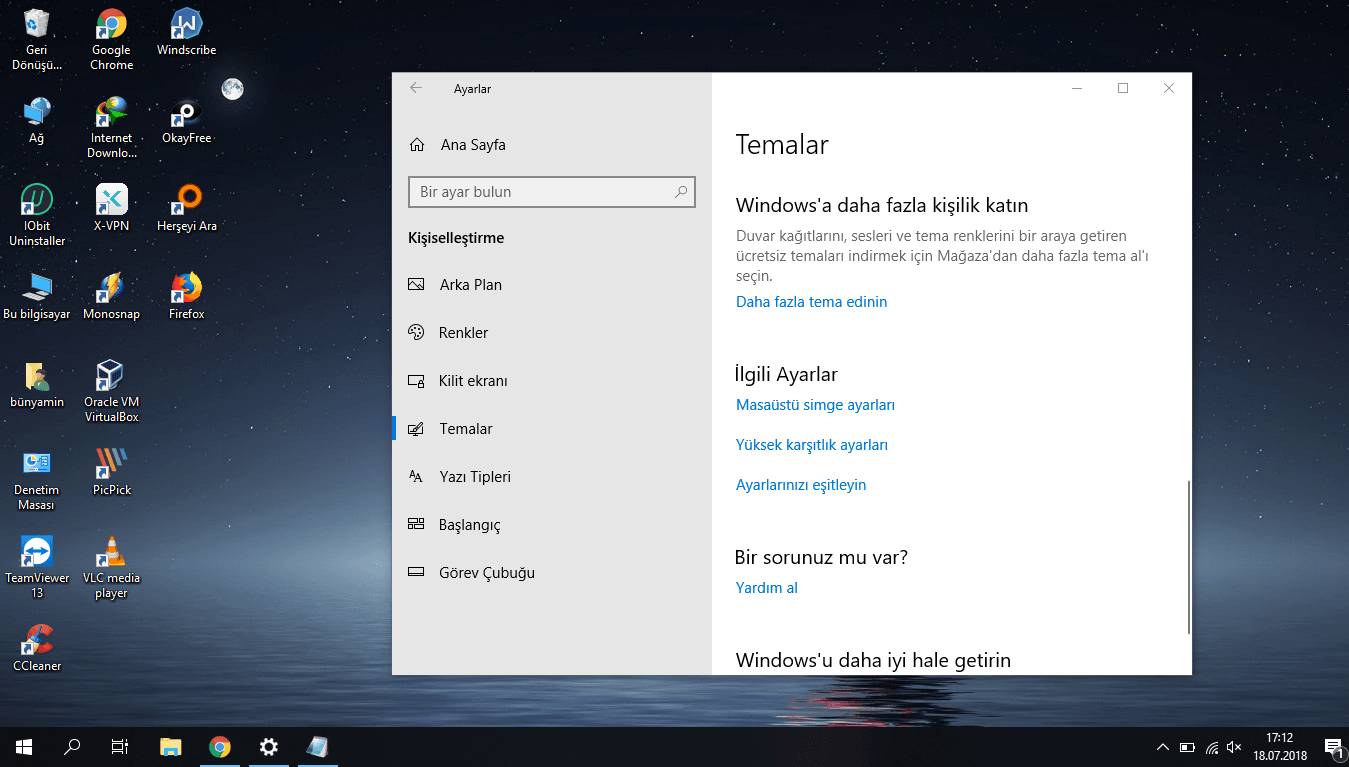
Task: Open Yüksek karşıtlık ayarları link
Action: point(811,445)
